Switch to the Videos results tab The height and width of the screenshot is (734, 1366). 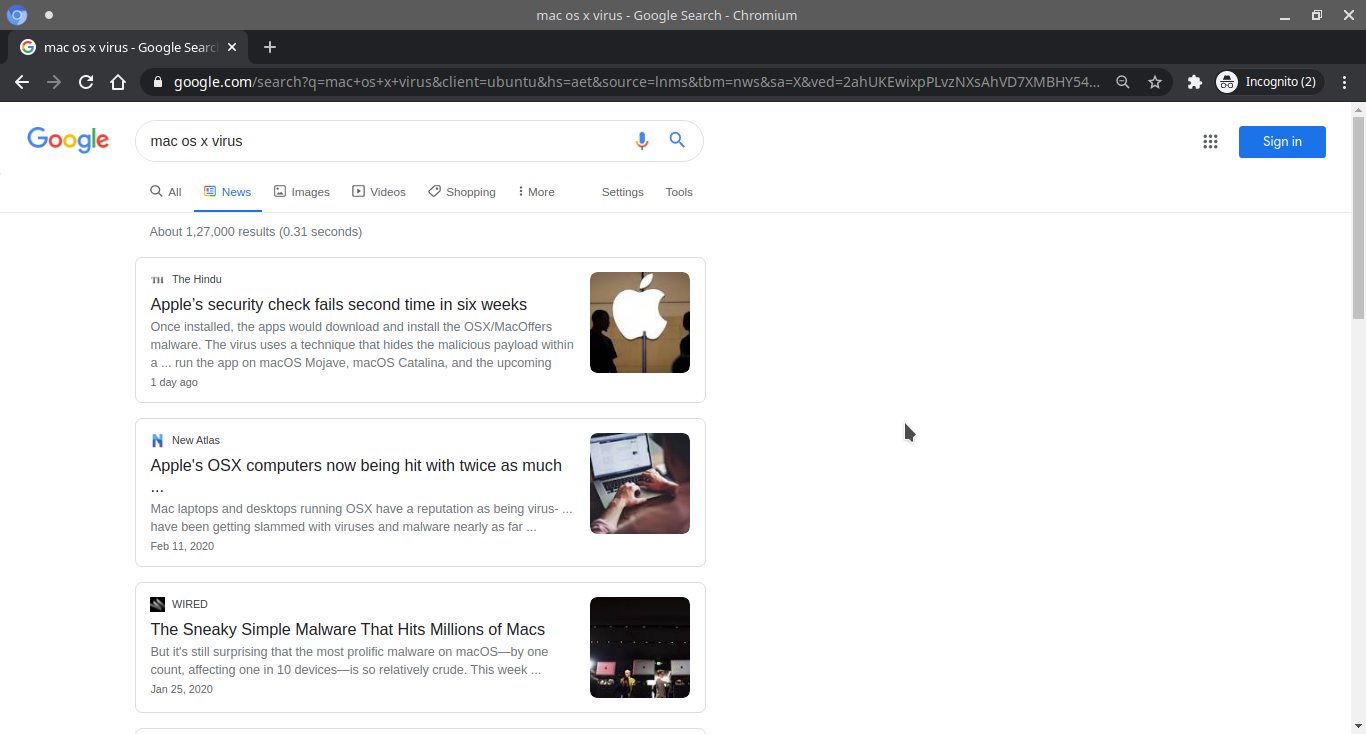coord(379,192)
